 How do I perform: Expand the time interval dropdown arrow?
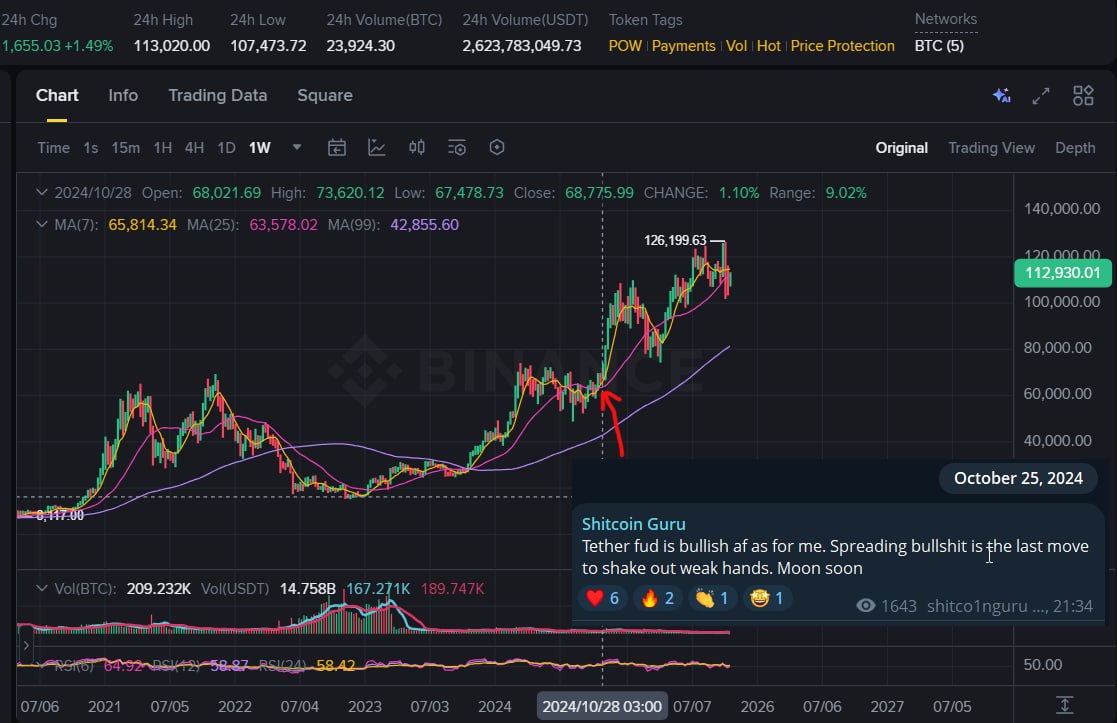pos(297,148)
